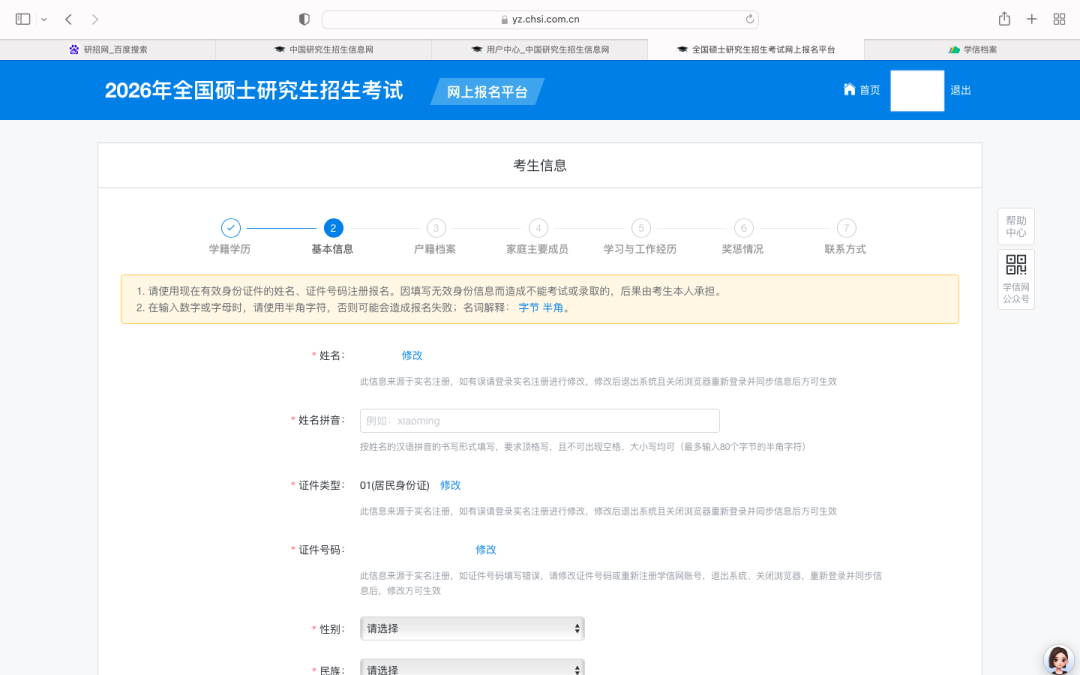Expand the 性别 dropdown

coord(472,629)
